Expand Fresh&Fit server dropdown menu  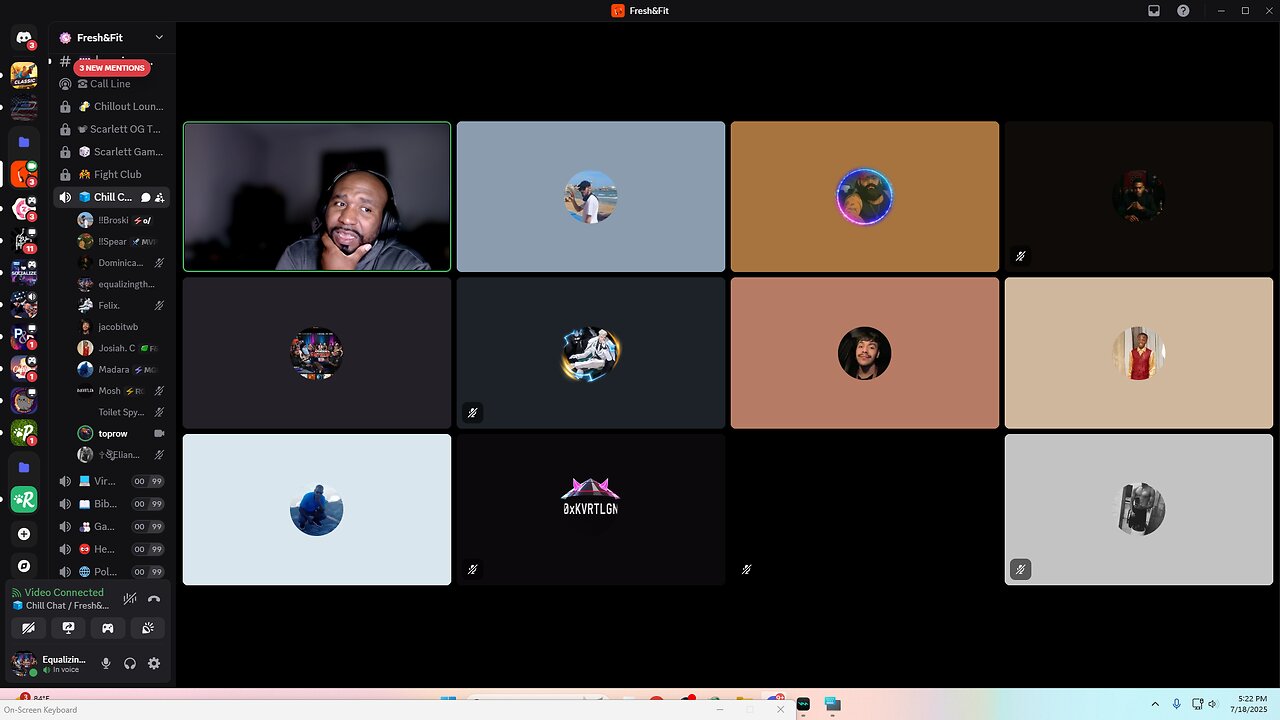(x=159, y=37)
